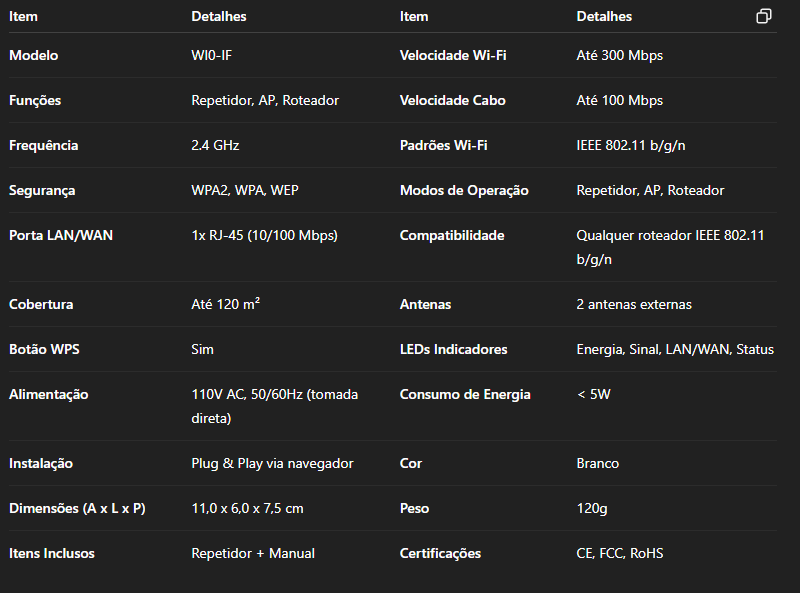This screenshot has width=800, height=593.
Task: Click the Velocidade Wi-Fi label
Action: tap(453, 55)
